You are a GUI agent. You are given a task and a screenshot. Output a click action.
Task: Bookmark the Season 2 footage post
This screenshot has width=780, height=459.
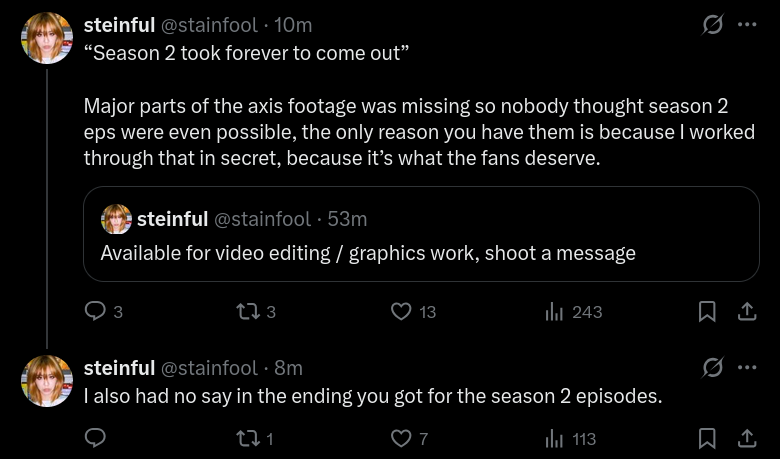click(x=707, y=312)
